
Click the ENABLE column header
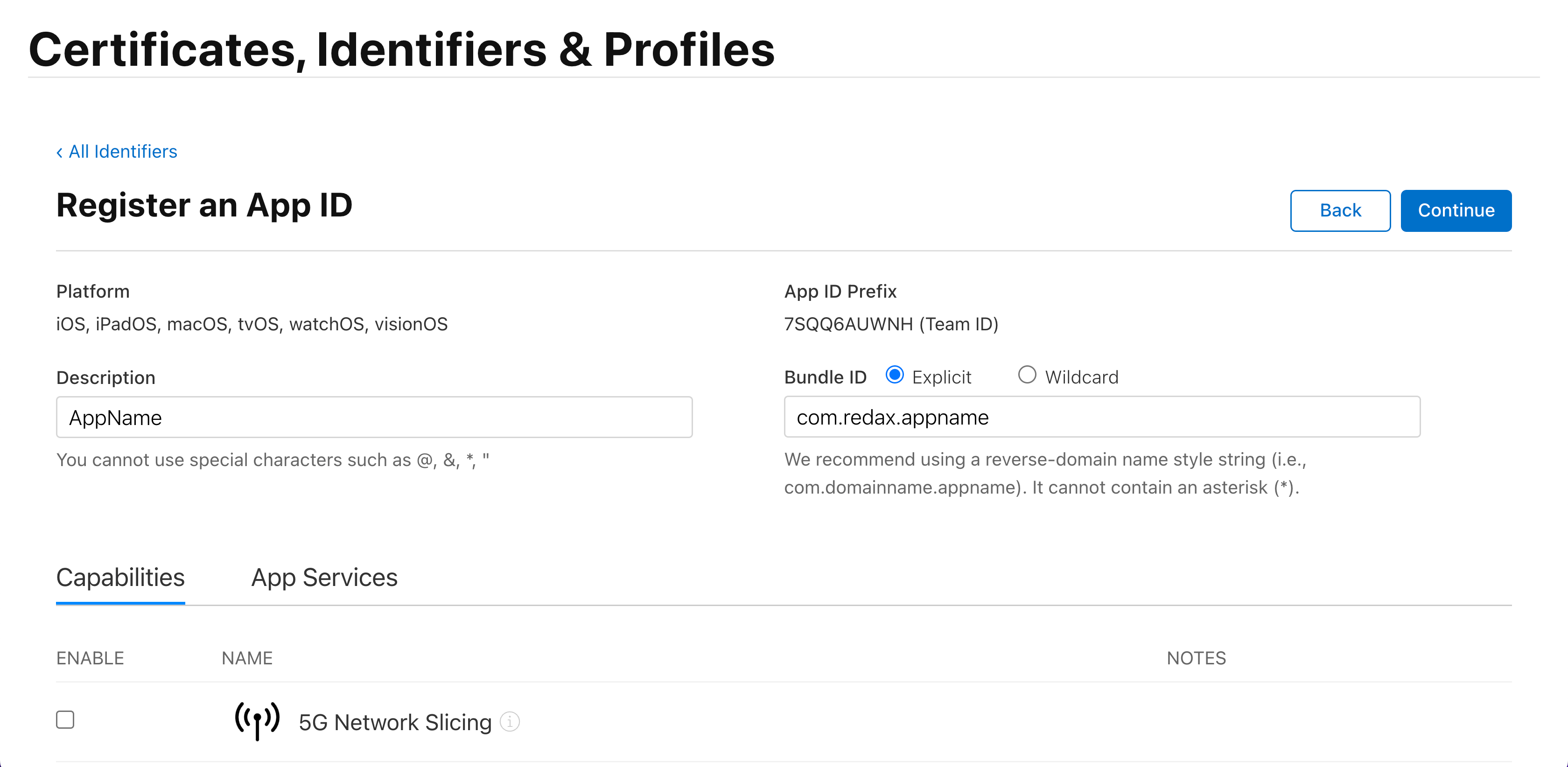90,658
